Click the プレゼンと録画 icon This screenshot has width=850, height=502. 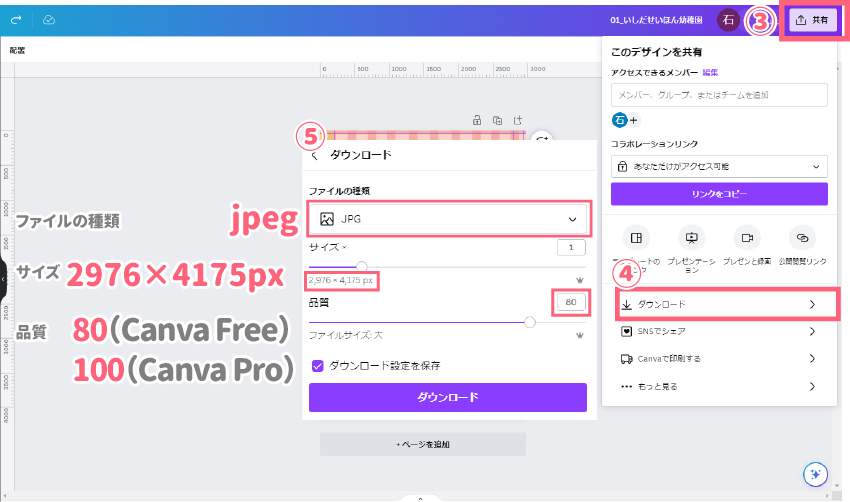[x=747, y=238]
